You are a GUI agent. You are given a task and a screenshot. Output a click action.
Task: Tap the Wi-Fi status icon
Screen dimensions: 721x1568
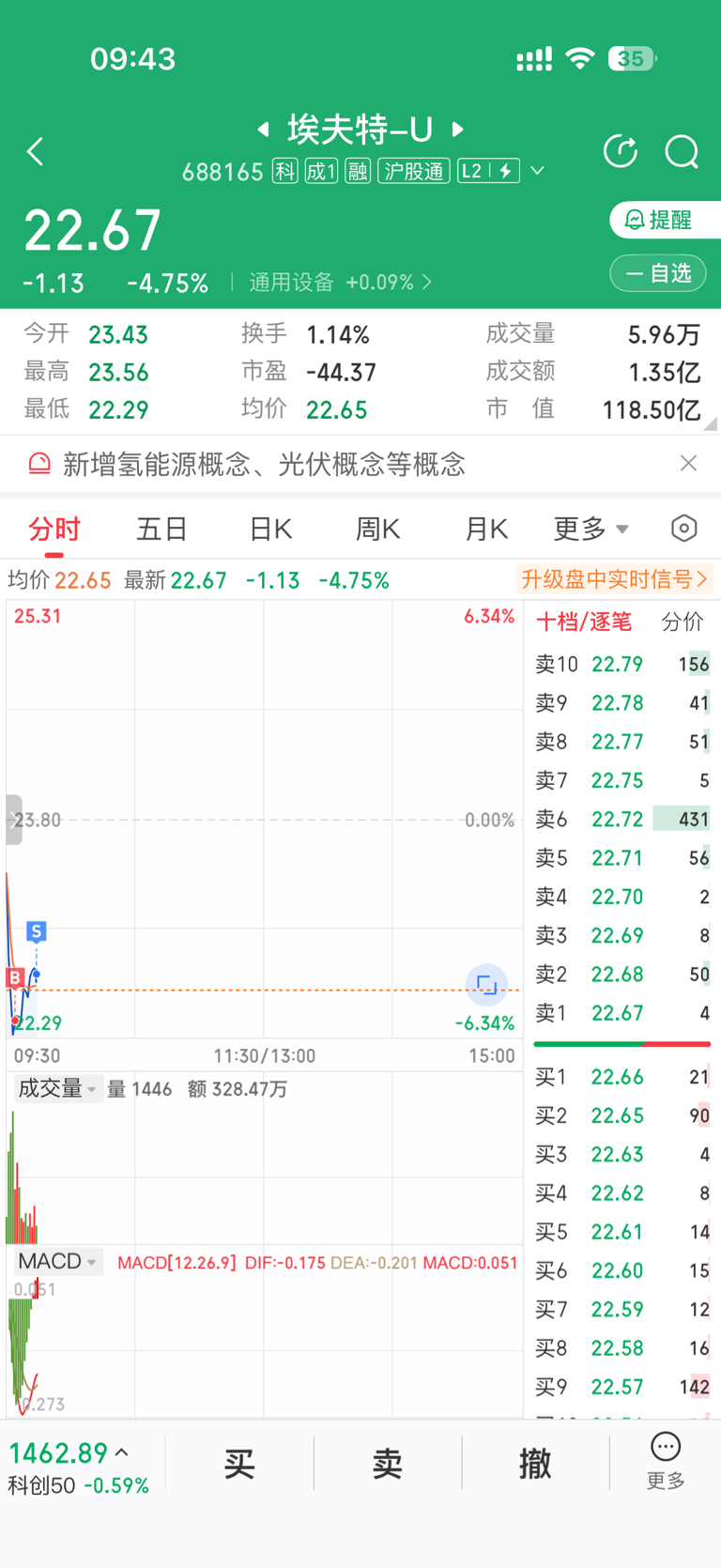coord(580,59)
